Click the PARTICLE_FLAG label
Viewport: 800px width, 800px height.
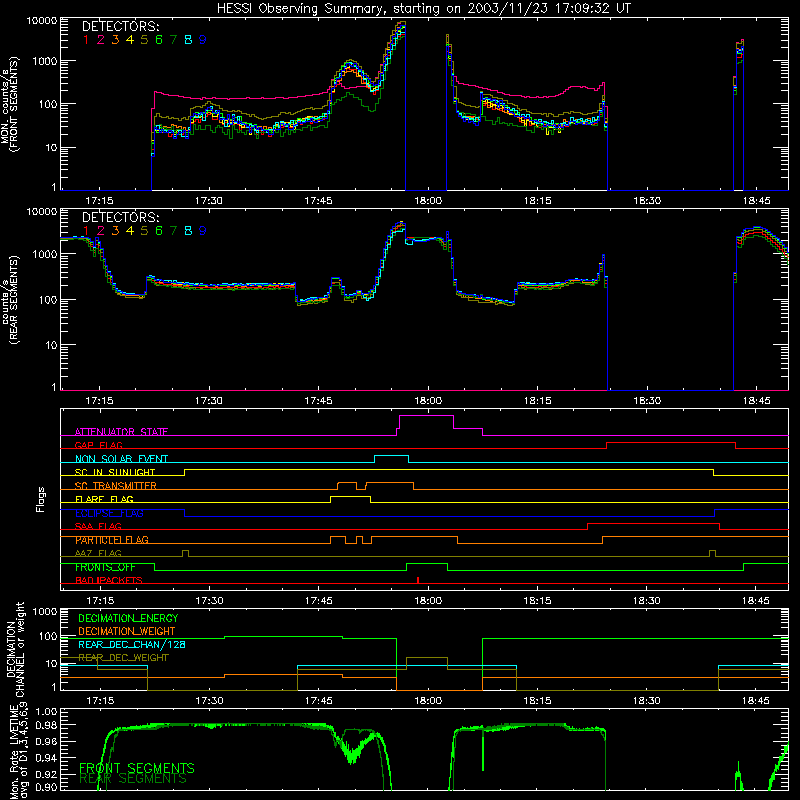[112, 539]
